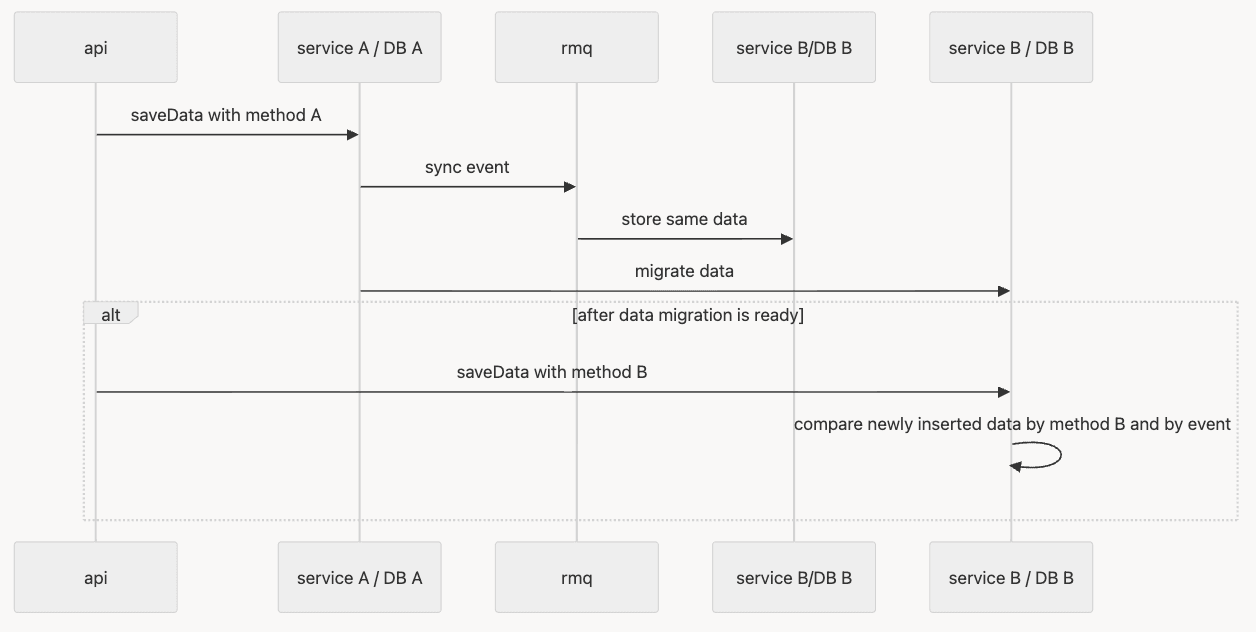Select the bottom api participant box
1256x632 pixels.
(96, 577)
